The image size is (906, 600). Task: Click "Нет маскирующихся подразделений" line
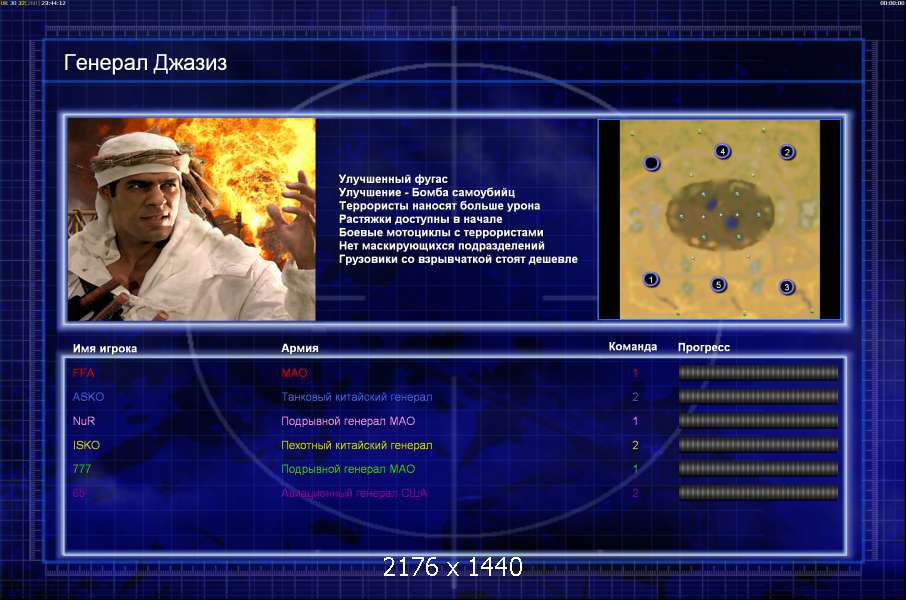pyautogui.click(x=442, y=246)
